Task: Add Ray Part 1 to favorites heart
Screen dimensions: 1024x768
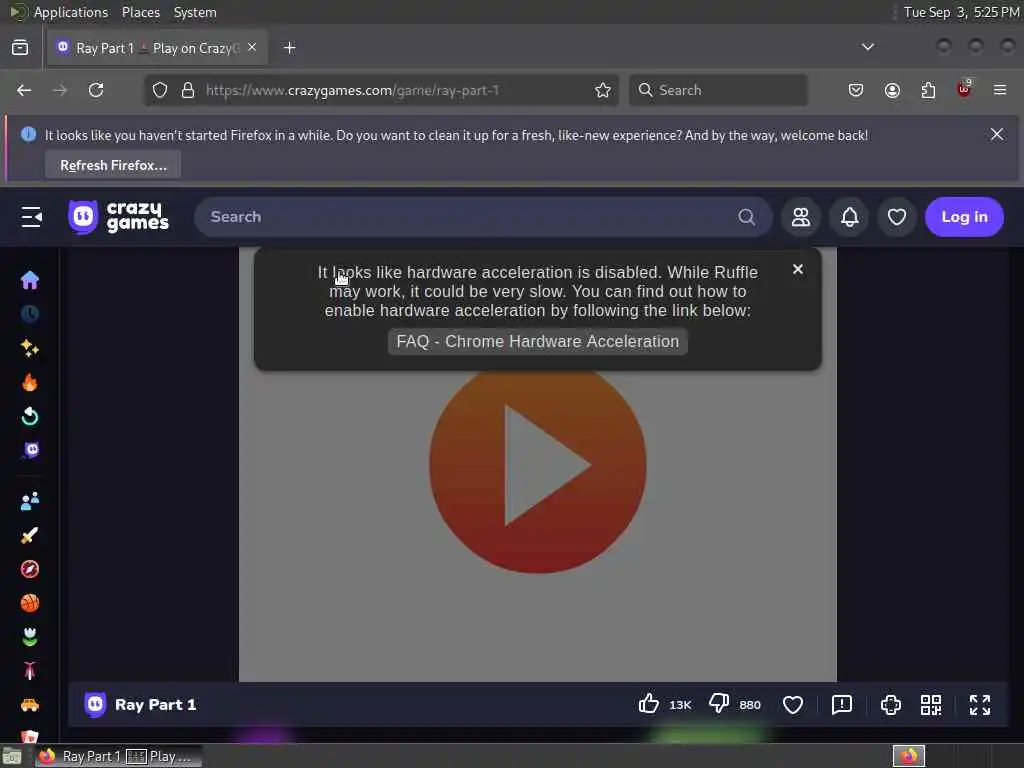Action: 793,705
